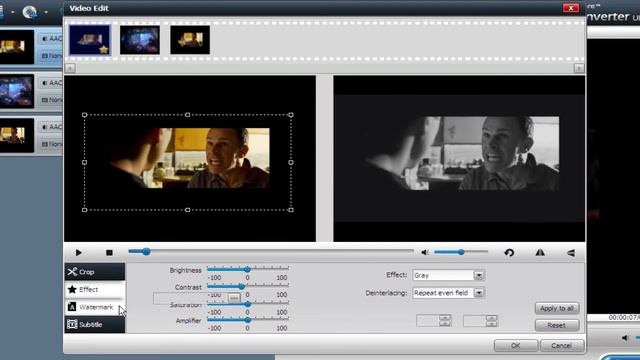Open the Crop tab

pyautogui.click(x=95, y=272)
